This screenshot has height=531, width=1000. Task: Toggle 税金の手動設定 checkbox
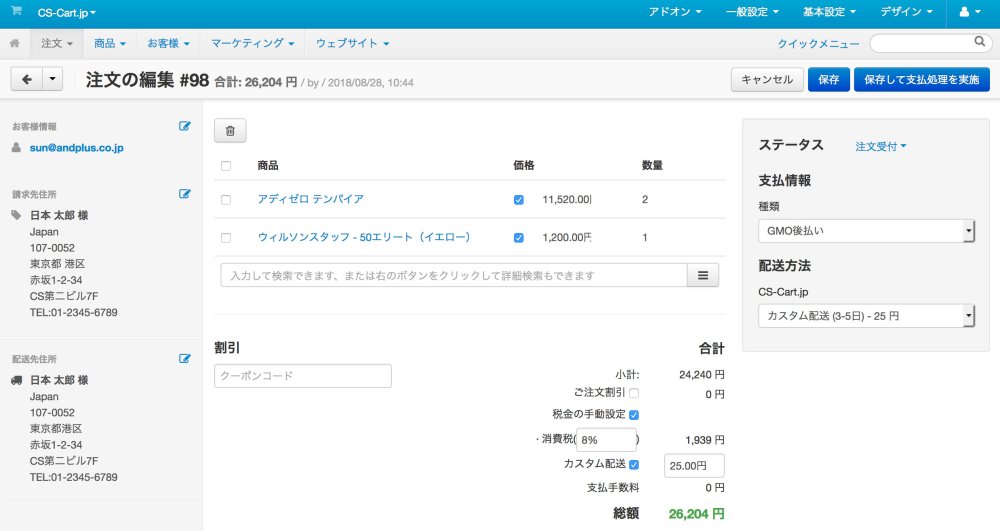tap(634, 415)
